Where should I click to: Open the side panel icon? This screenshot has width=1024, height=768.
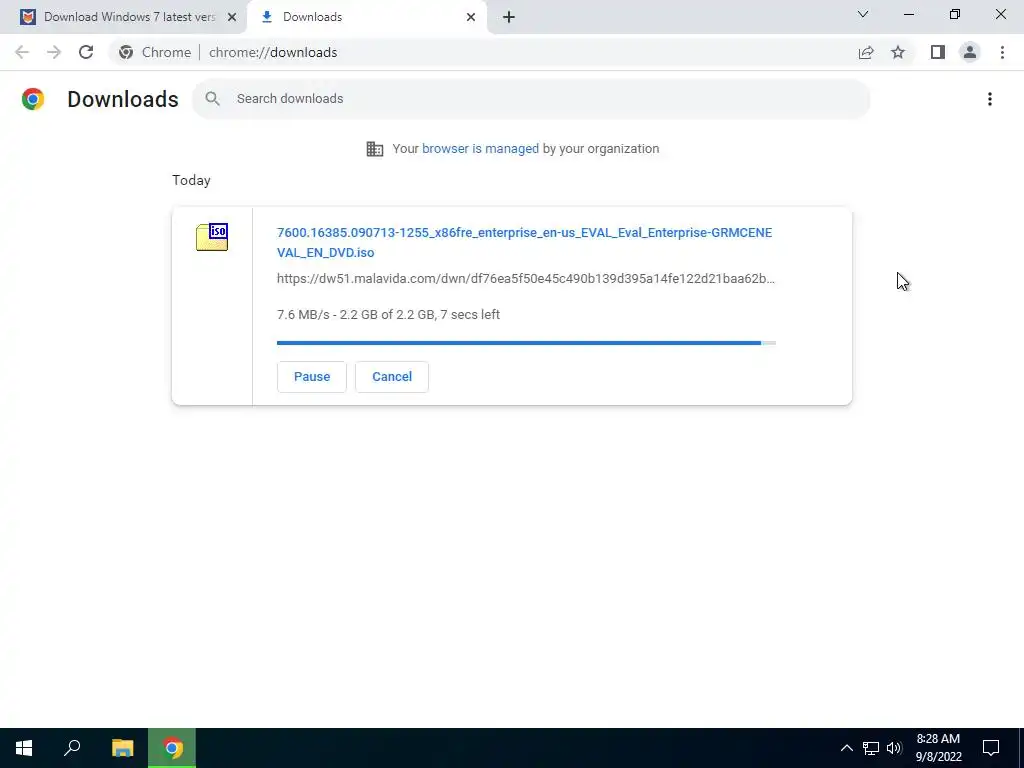938,52
